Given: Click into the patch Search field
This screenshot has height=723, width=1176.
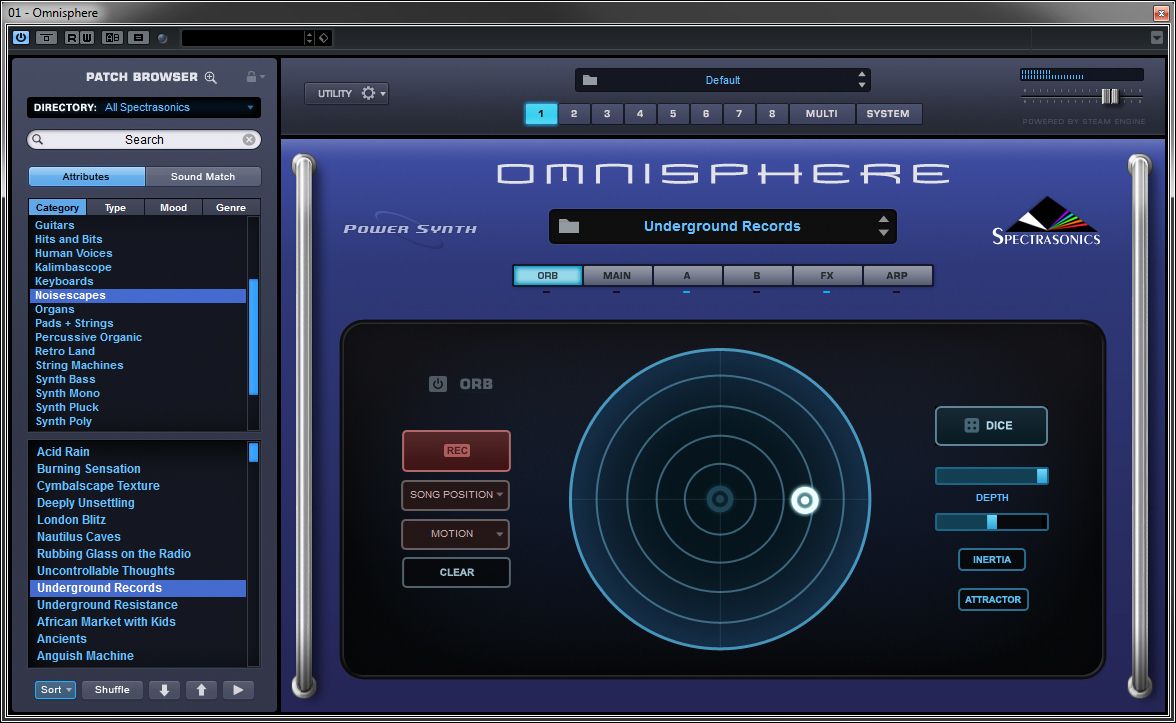Looking at the screenshot, I should tap(144, 140).
